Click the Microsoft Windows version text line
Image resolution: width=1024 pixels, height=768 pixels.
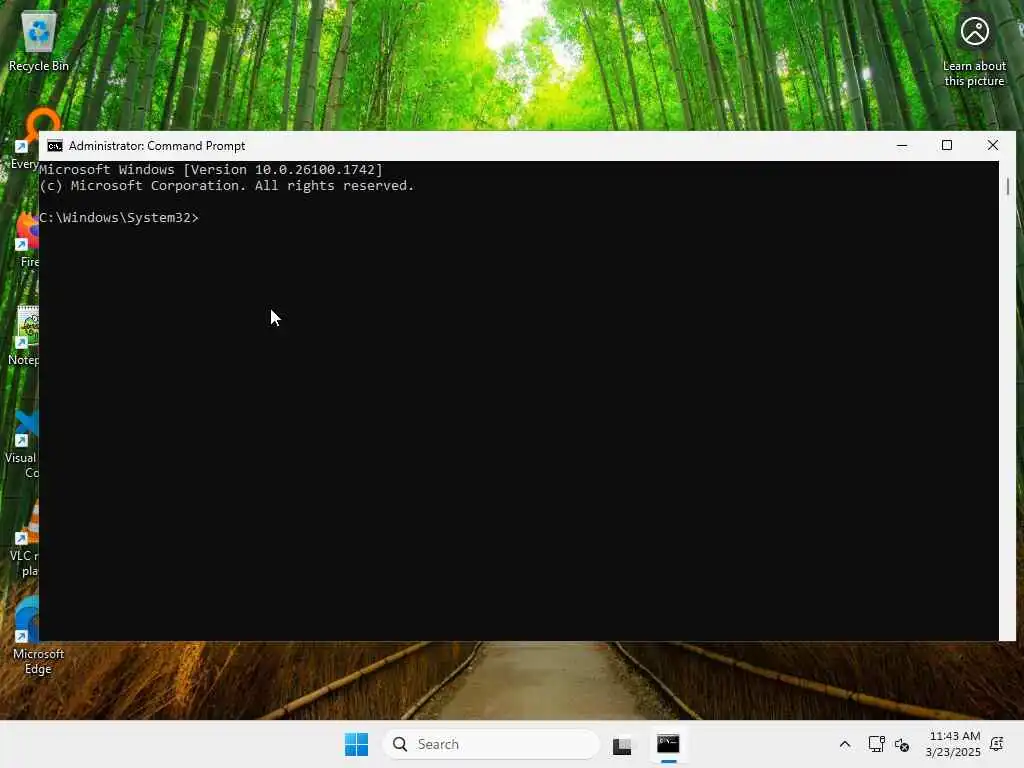211,170
